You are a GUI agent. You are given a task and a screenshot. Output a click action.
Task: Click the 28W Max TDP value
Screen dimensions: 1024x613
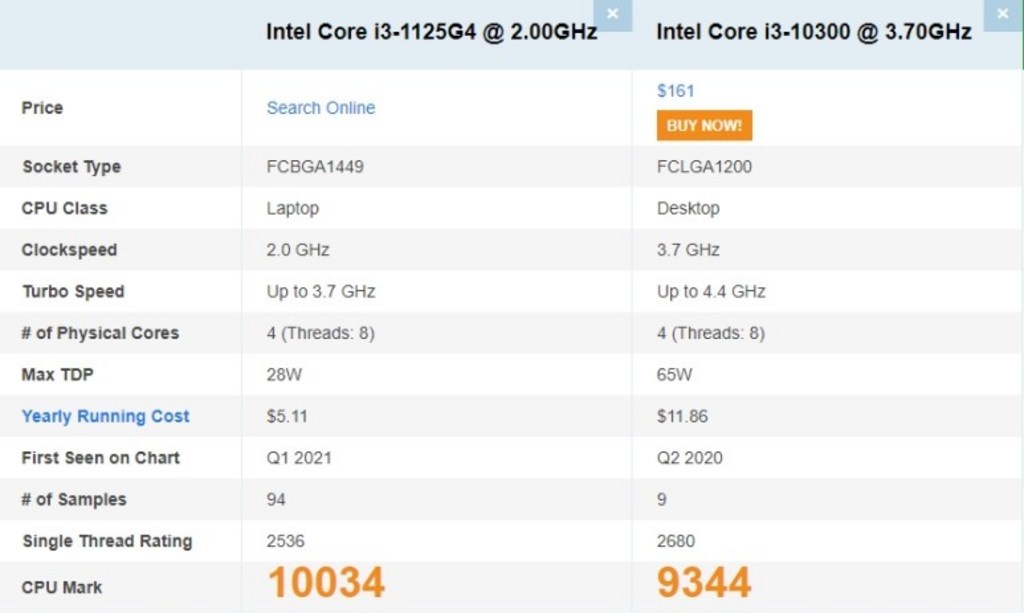(284, 375)
